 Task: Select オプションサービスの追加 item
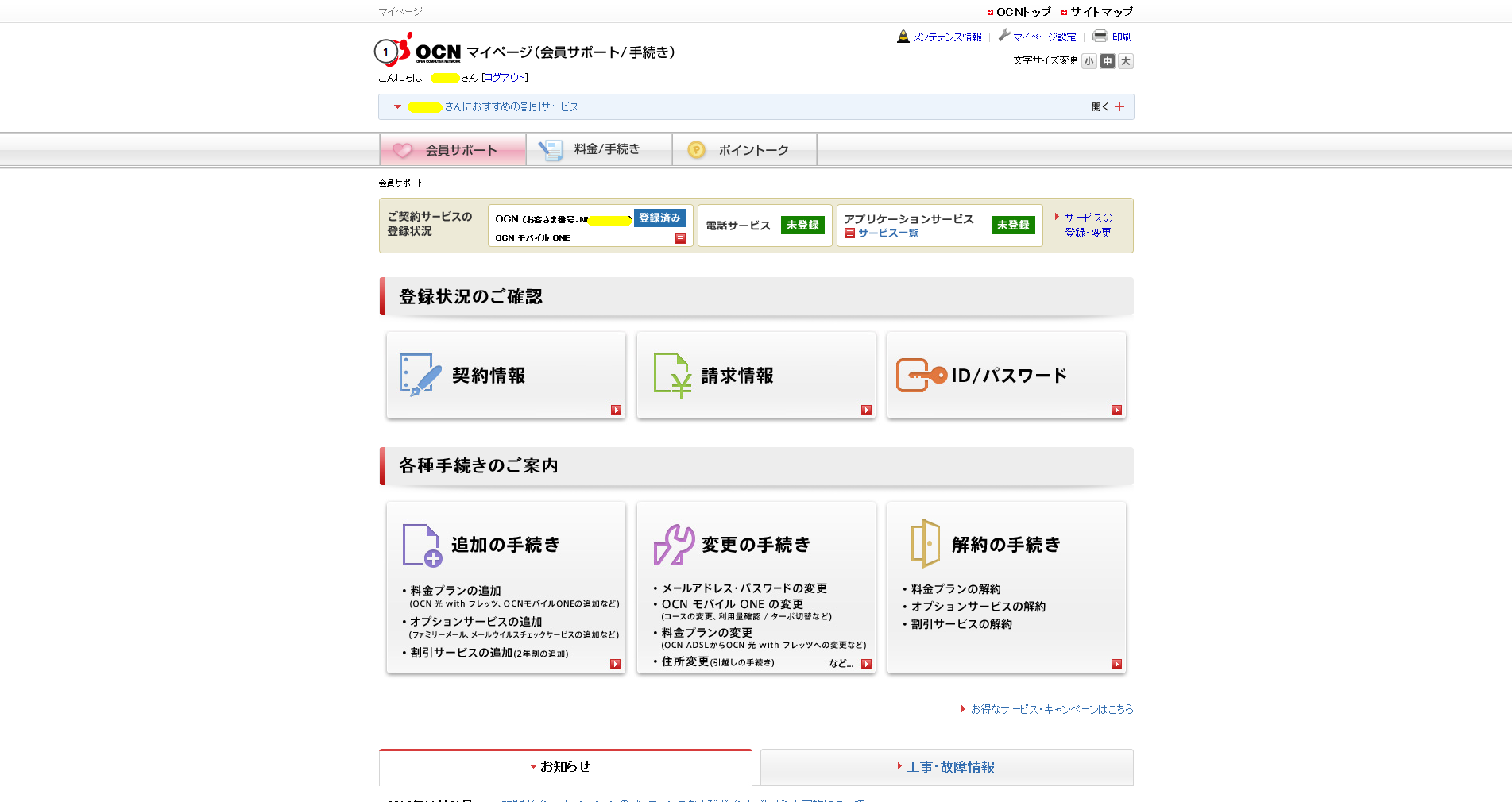476,622
